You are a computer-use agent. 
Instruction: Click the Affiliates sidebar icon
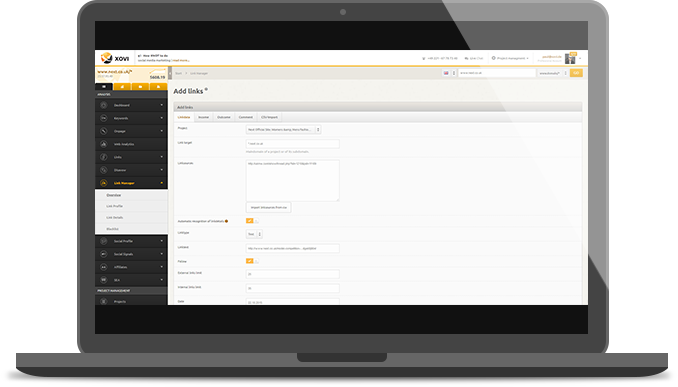point(104,267)
